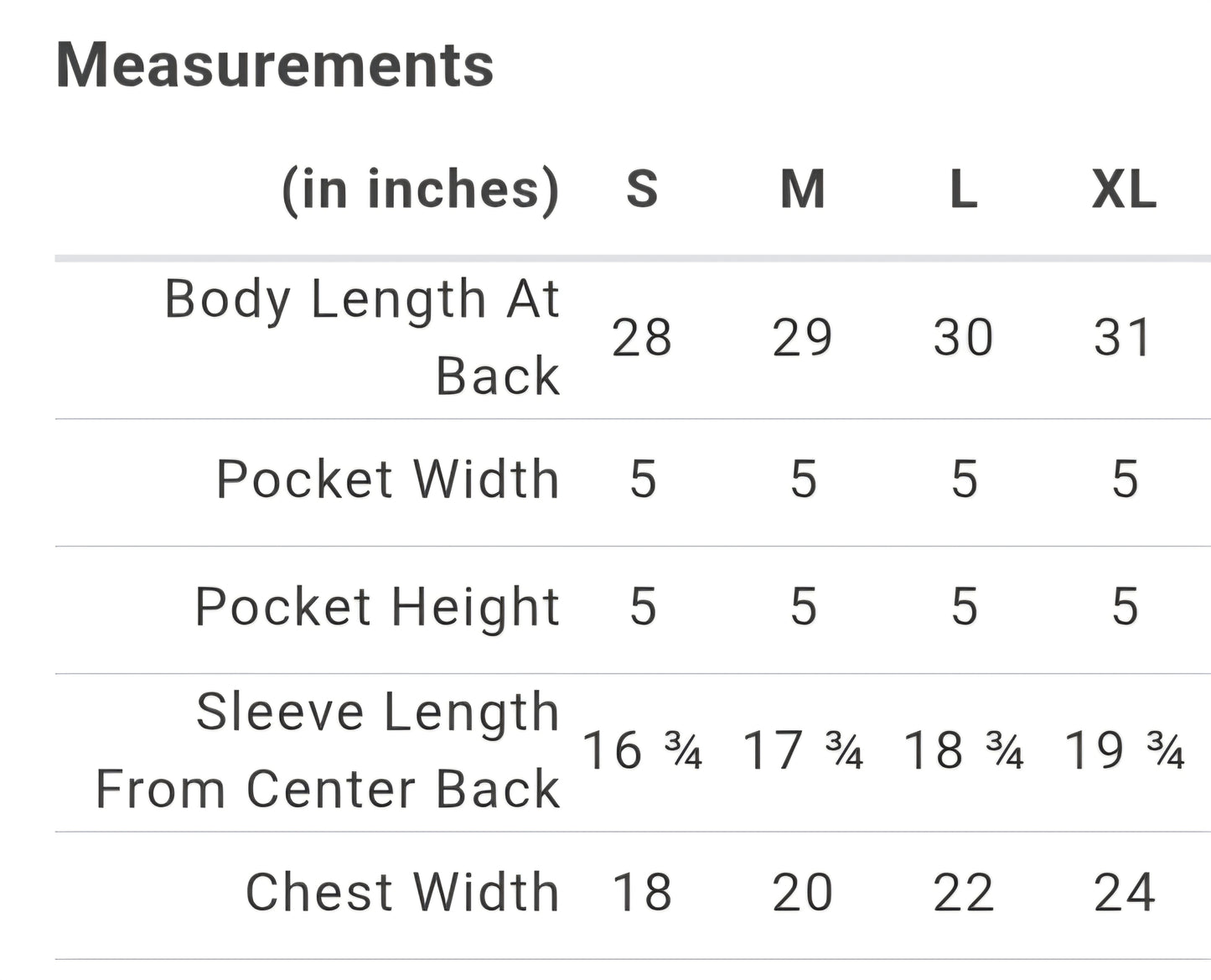Select the M size column header

pos(803,189)
